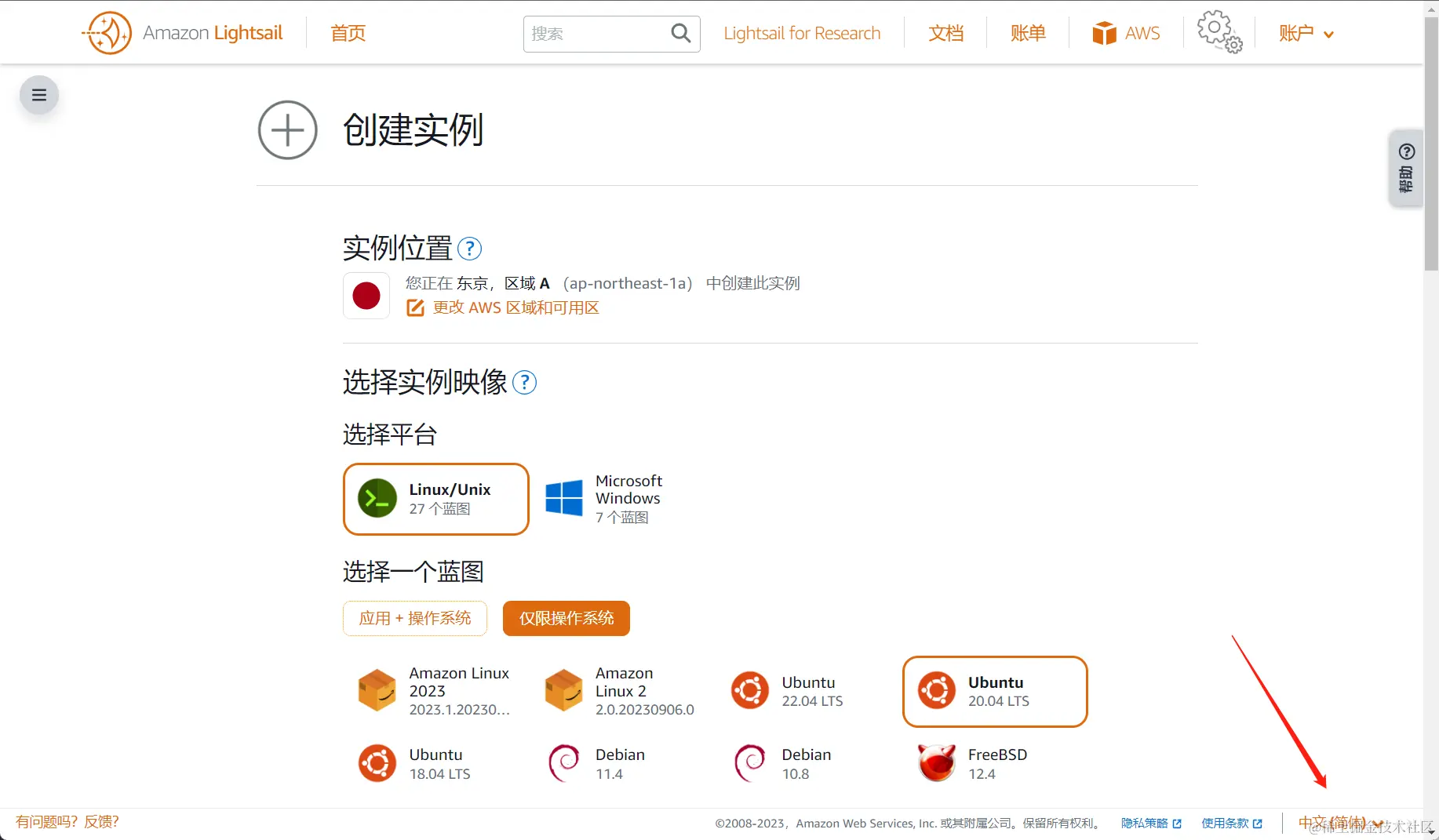Open the 帮助 side help panel tab
This screenshot has height=840, width=1439.
coord(1406,168)
